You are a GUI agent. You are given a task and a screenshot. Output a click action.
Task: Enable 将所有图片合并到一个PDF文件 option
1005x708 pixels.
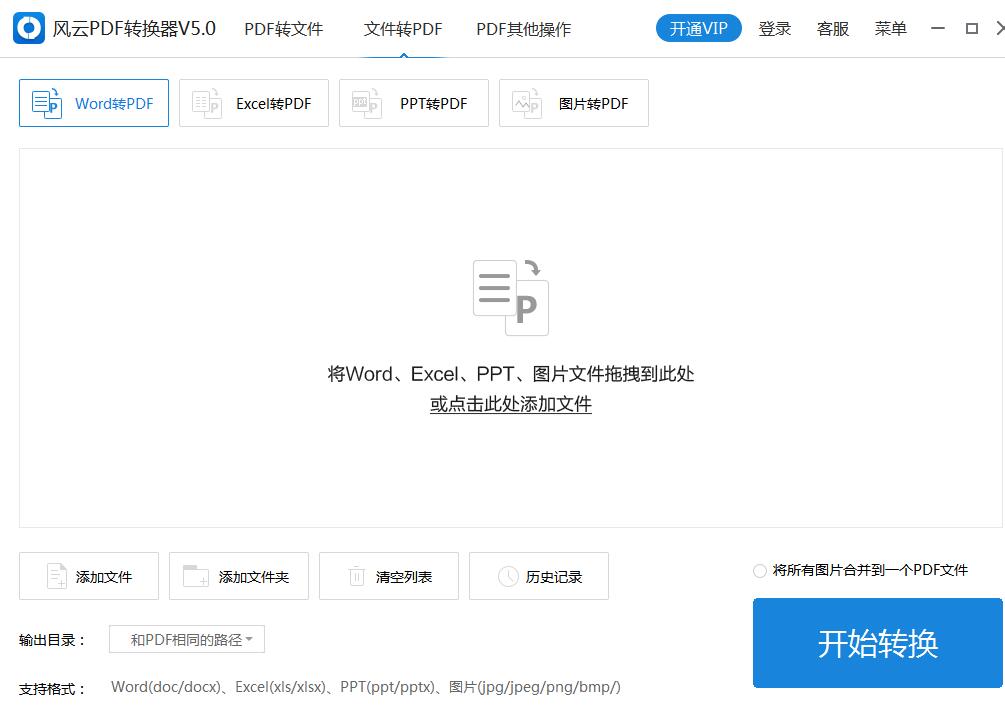point(759,570)
